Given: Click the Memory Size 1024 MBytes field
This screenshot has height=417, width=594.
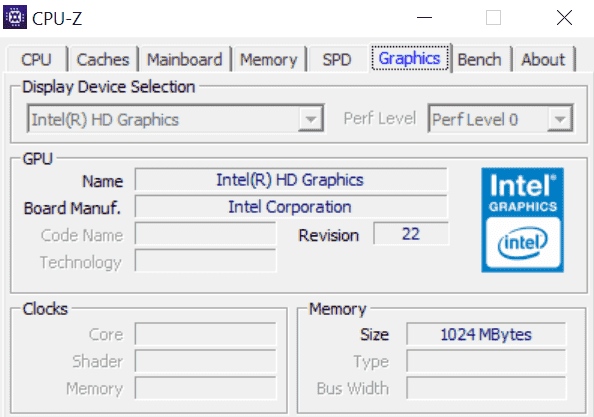Looking at the screenshot, I should click(486, 334).
